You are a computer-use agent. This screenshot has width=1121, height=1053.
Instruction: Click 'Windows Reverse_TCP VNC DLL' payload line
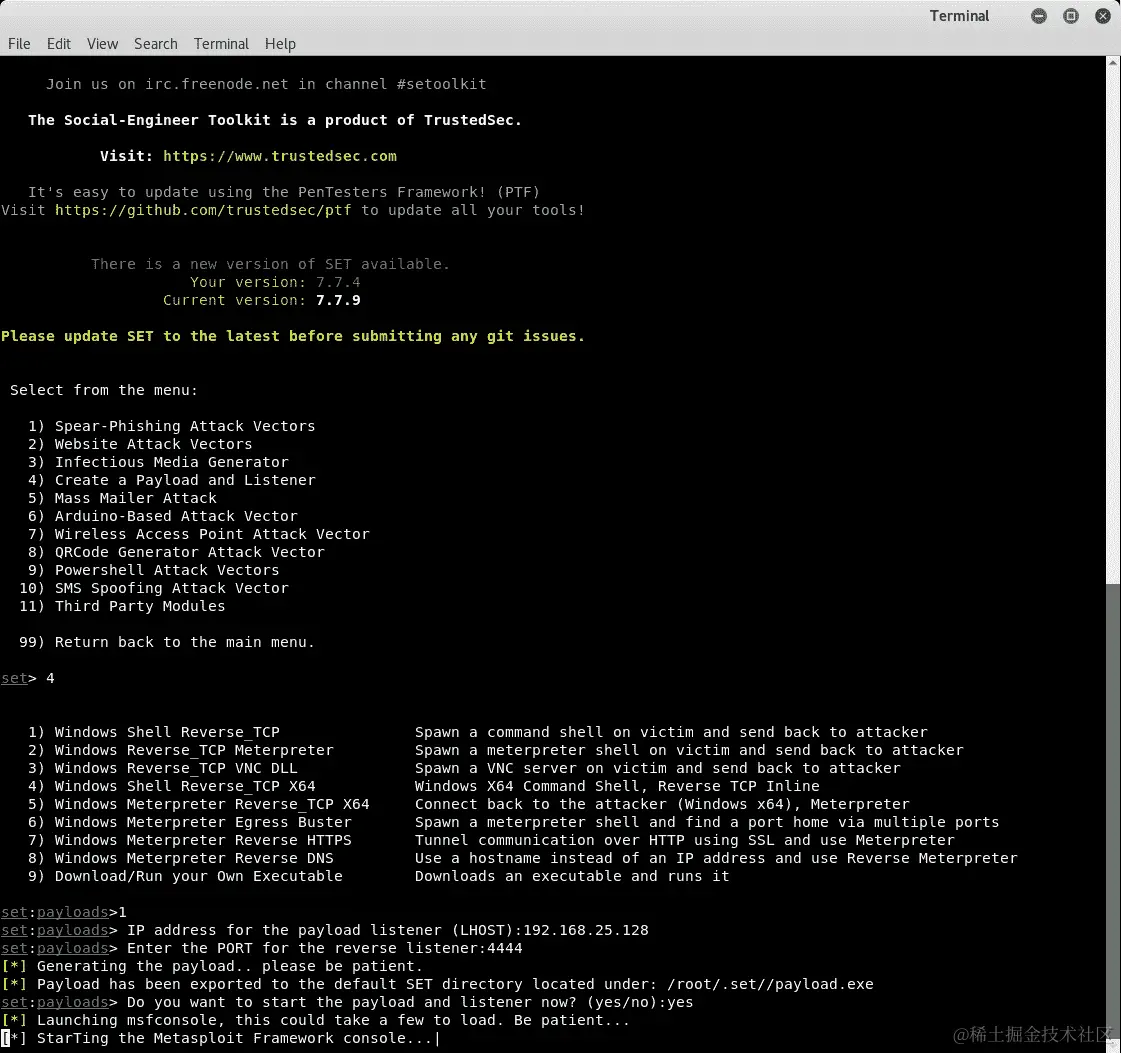[x=162, y=768]
